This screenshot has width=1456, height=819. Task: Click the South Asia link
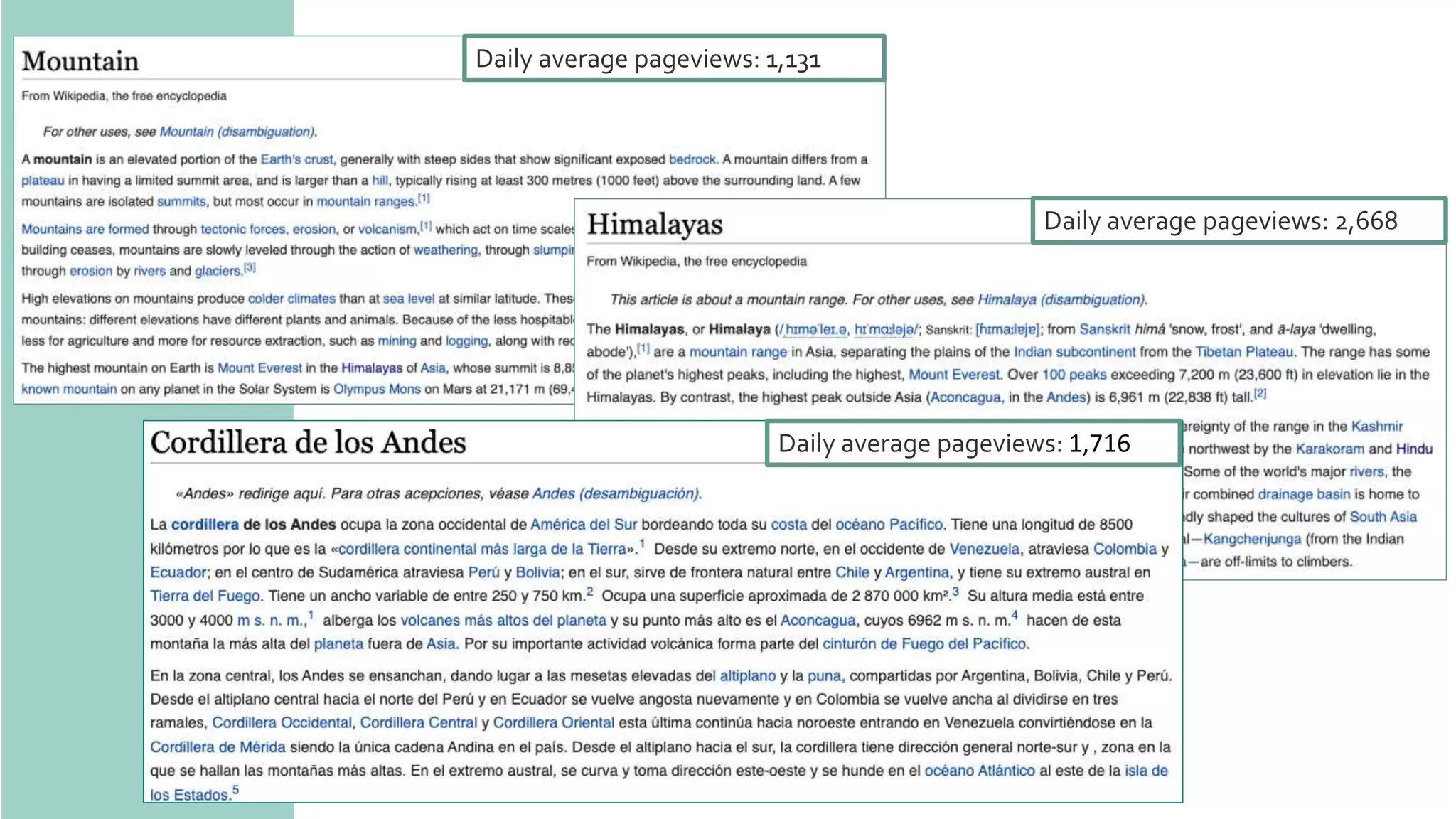(1383, 517)
